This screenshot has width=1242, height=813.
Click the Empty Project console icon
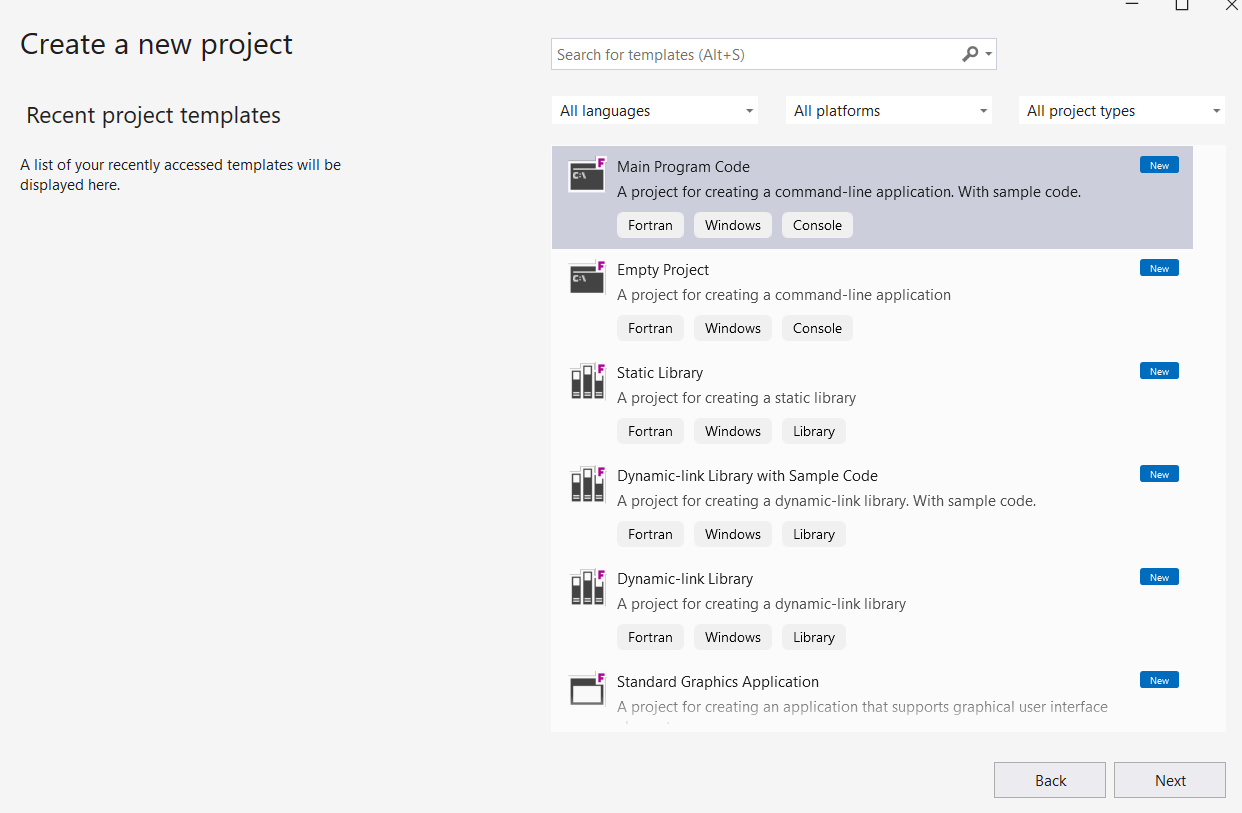click(588, 277)
